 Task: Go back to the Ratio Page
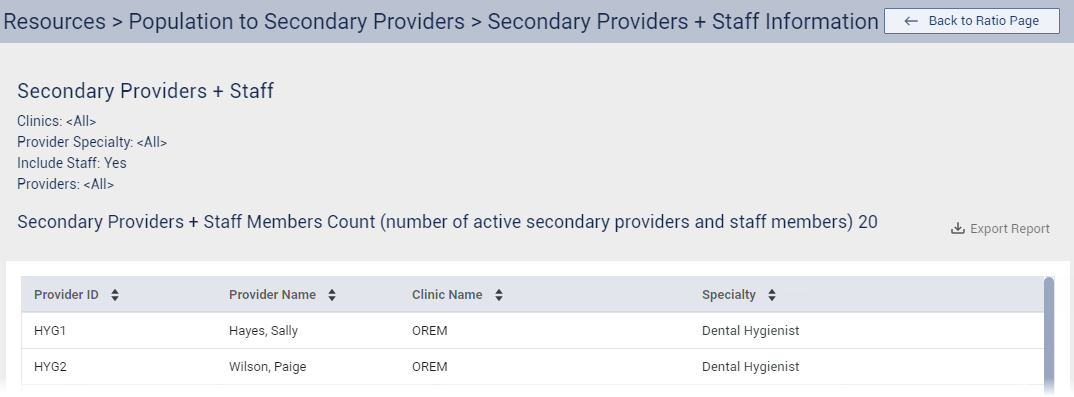(x=972, y=21)
